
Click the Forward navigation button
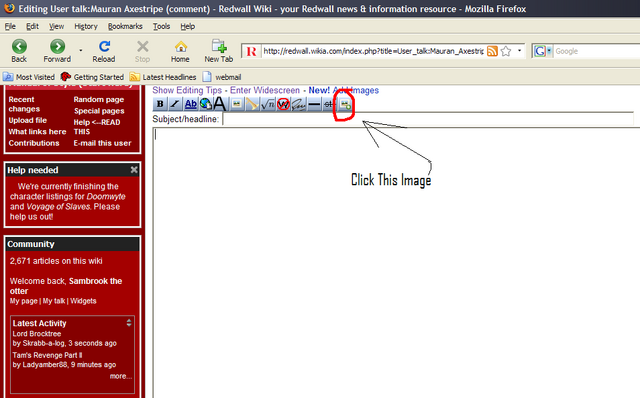(x=57, y=51)
